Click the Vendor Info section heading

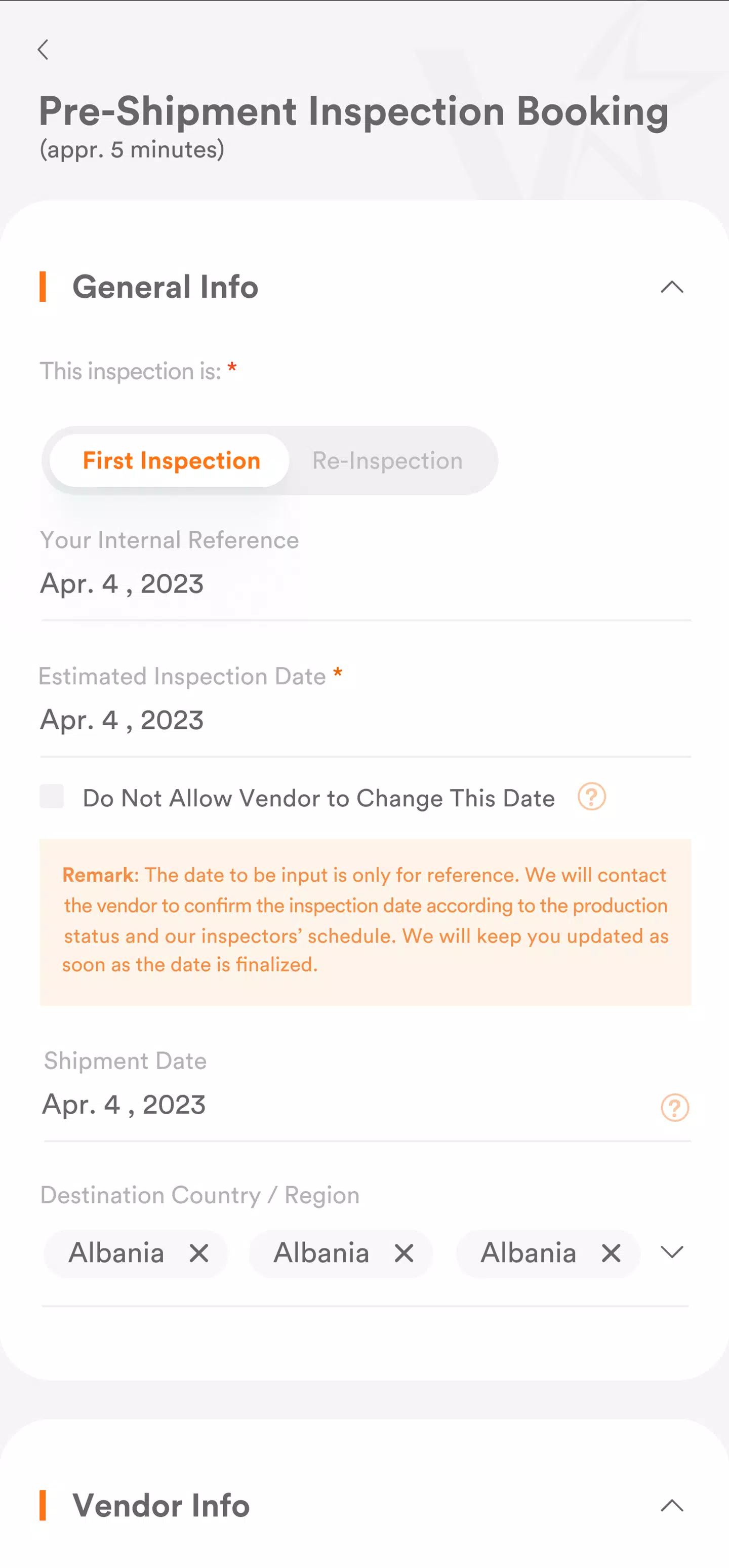(x=161, y=1505)
